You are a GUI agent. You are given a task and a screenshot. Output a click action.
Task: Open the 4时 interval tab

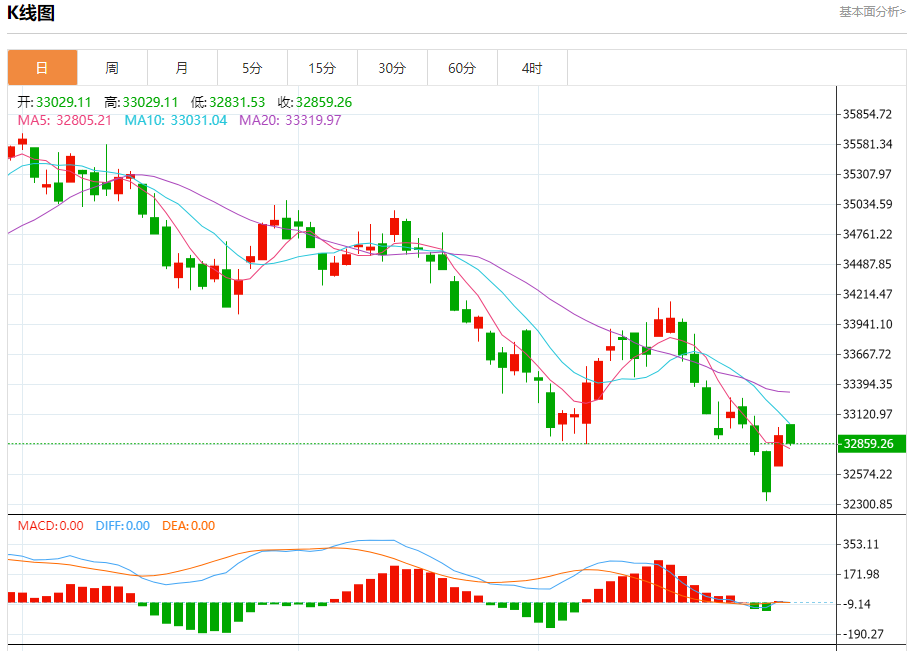(x=532, y=68)
